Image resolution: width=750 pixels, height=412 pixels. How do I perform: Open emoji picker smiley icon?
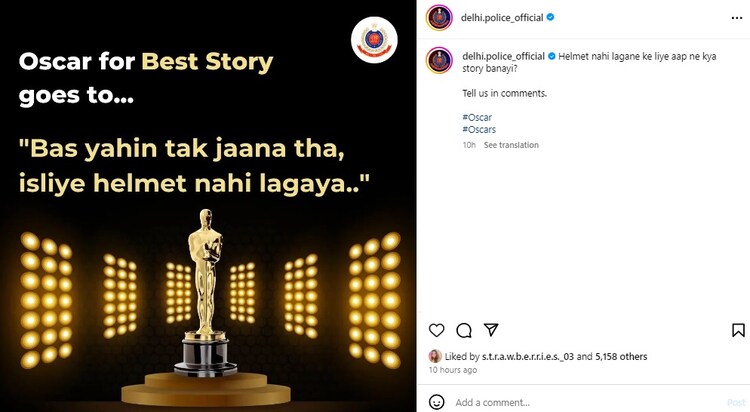point(436,402)
